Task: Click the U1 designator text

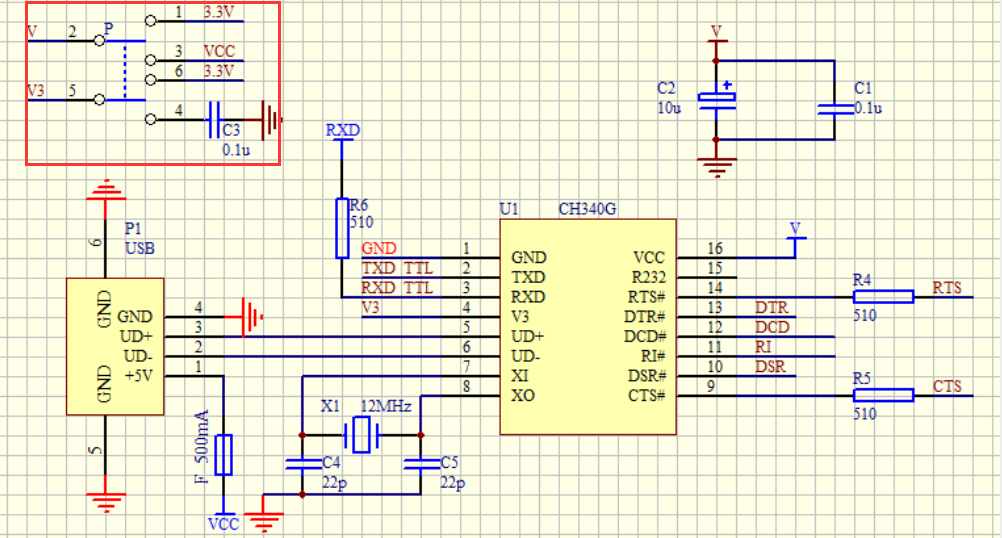Action: tap(509, 209)
